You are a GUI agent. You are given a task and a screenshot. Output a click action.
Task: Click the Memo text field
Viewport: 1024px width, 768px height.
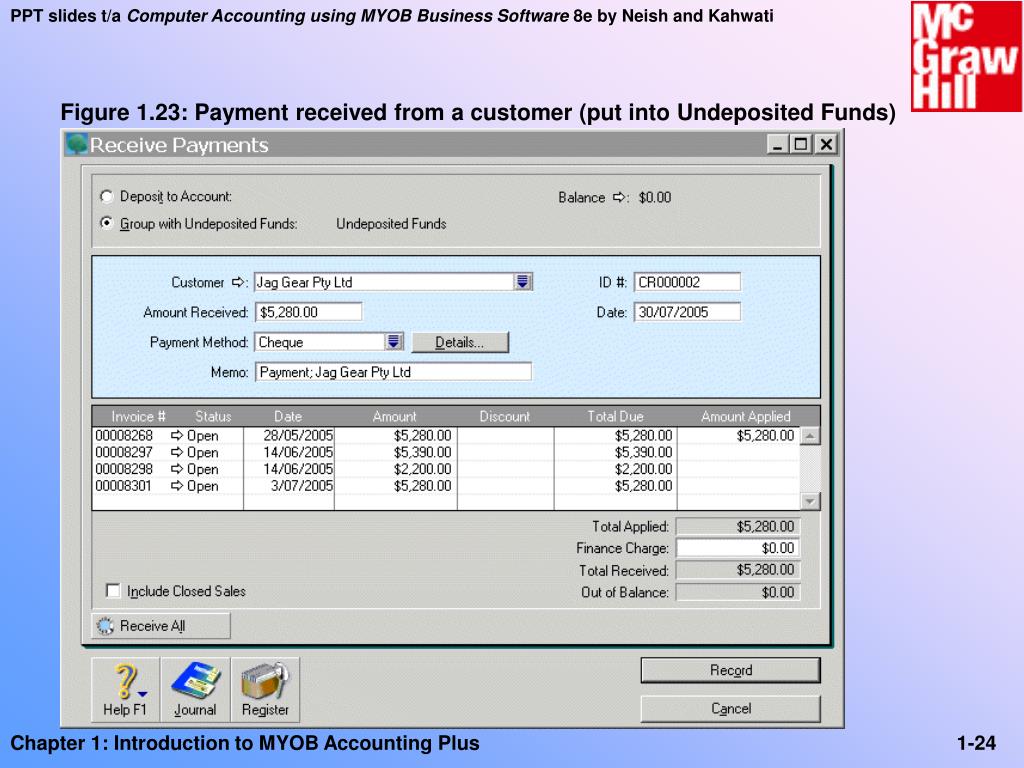pyautogui.click(x=393, y=372)
